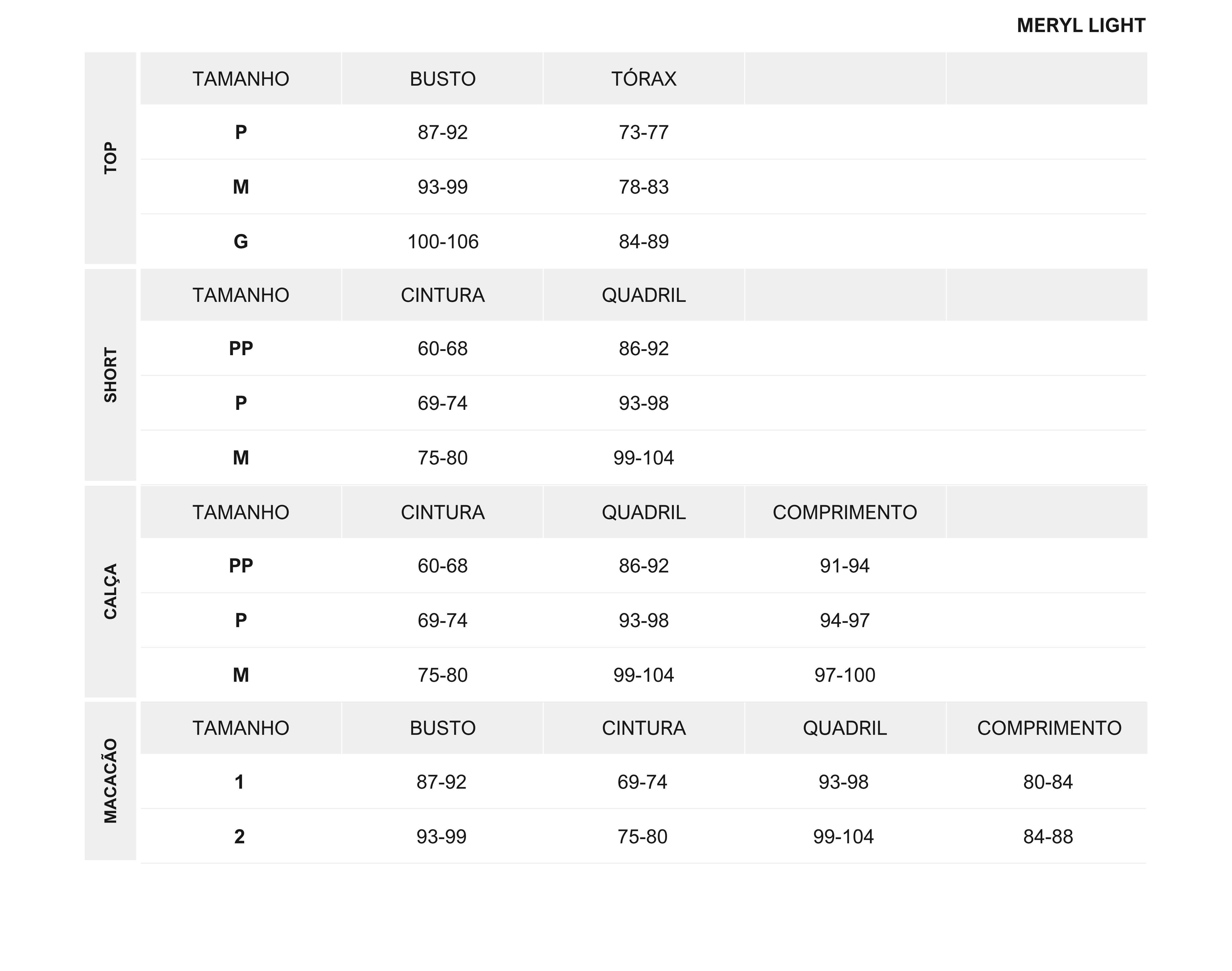The width and height of the screenshot is (1232, 971).
Task: Click the TÓRAX column header
Action: 644,79
